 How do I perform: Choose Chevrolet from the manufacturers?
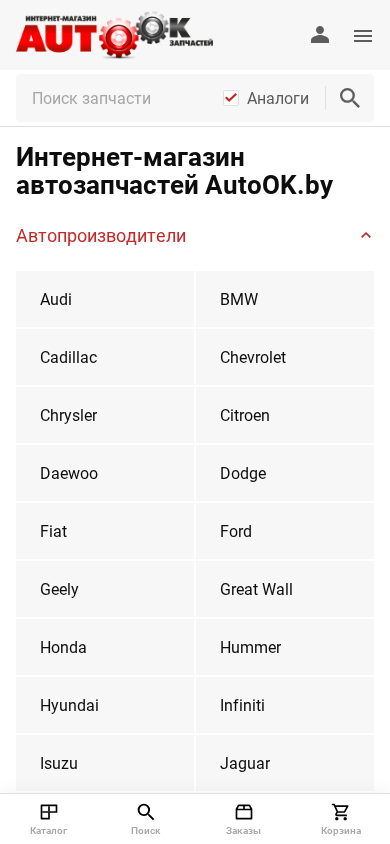pos(285,357)
